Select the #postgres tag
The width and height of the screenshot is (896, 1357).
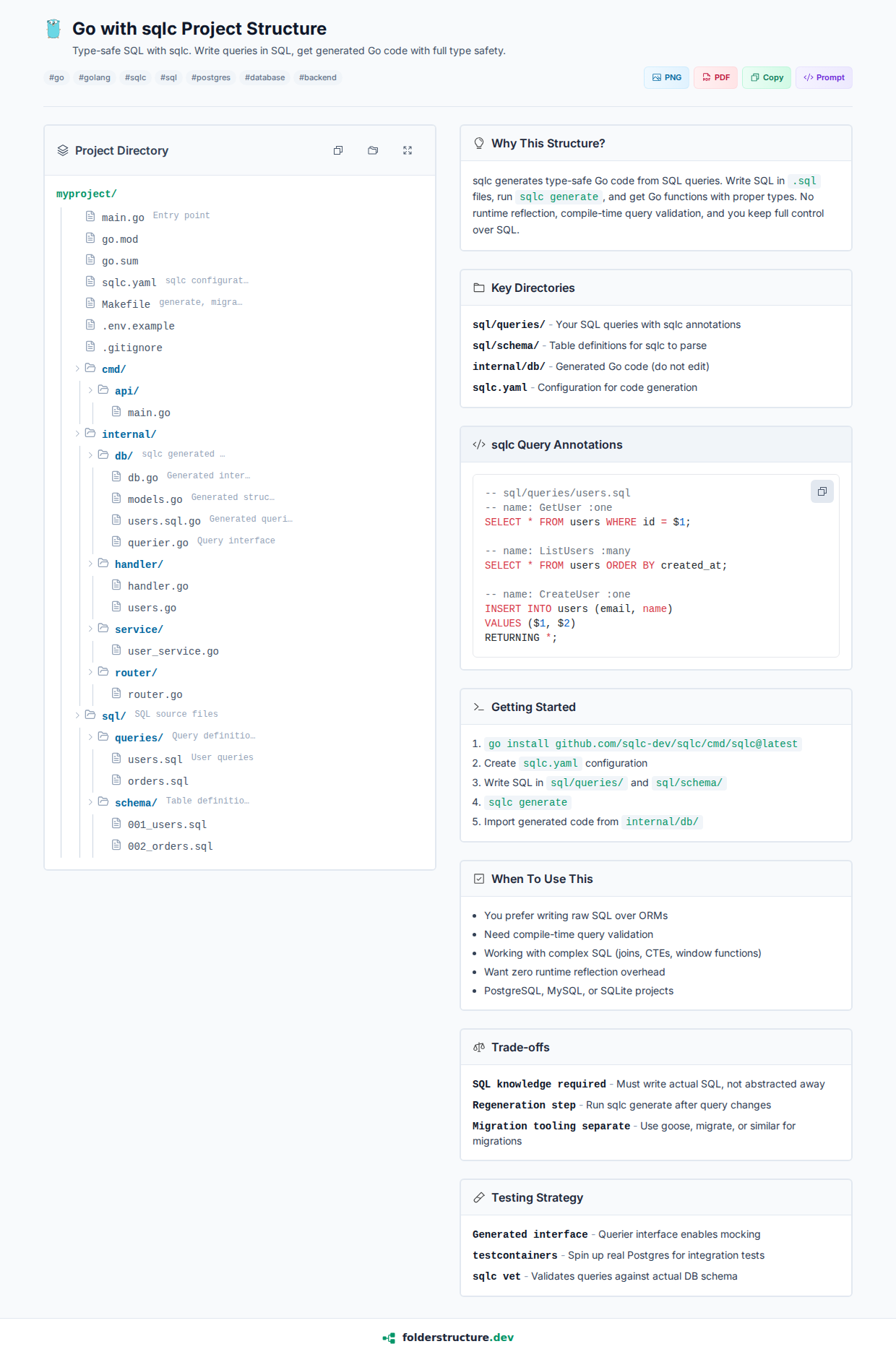210,77
